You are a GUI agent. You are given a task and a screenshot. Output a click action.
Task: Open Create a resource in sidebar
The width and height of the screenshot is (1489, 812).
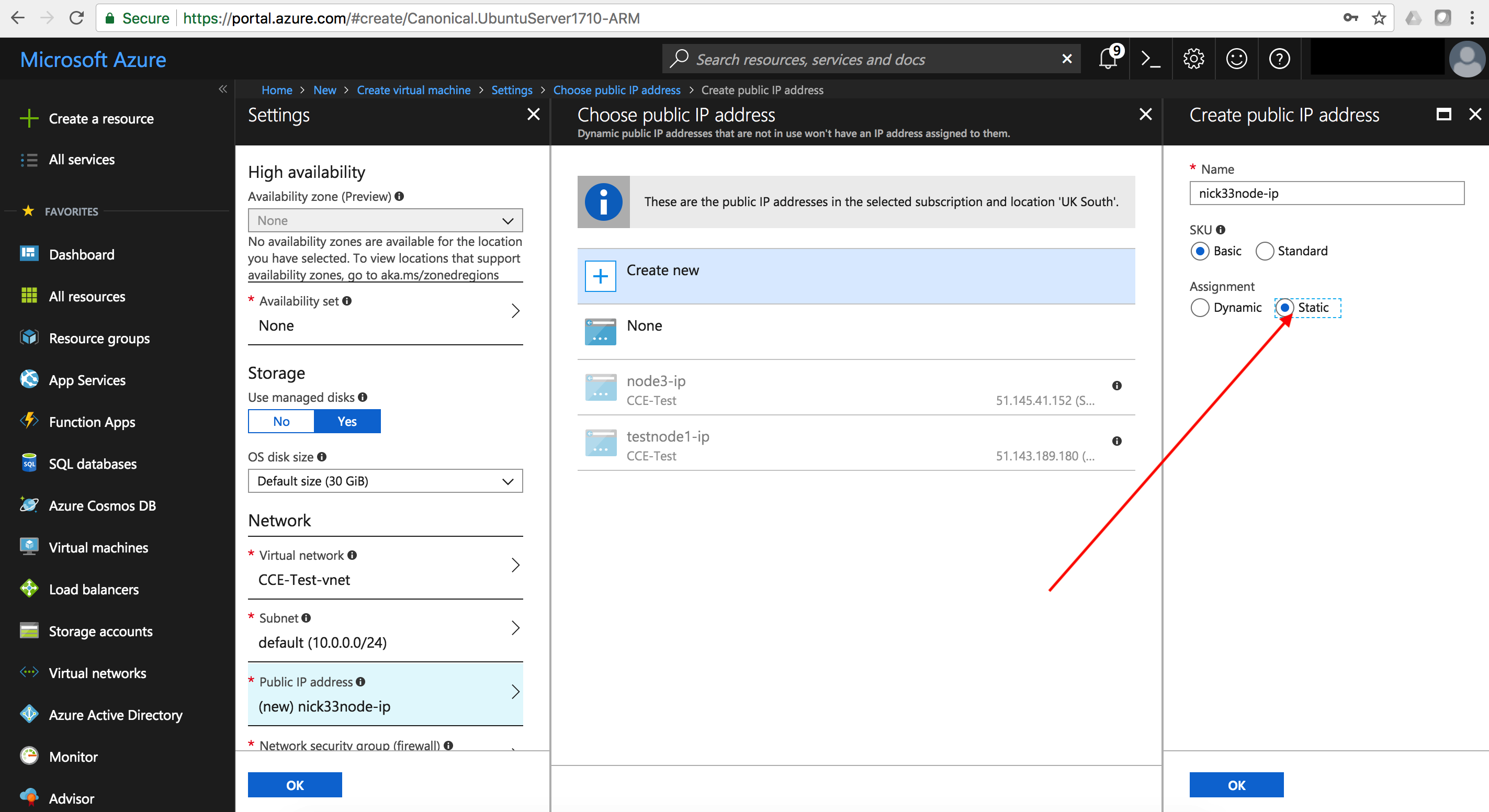pos(101,118)
